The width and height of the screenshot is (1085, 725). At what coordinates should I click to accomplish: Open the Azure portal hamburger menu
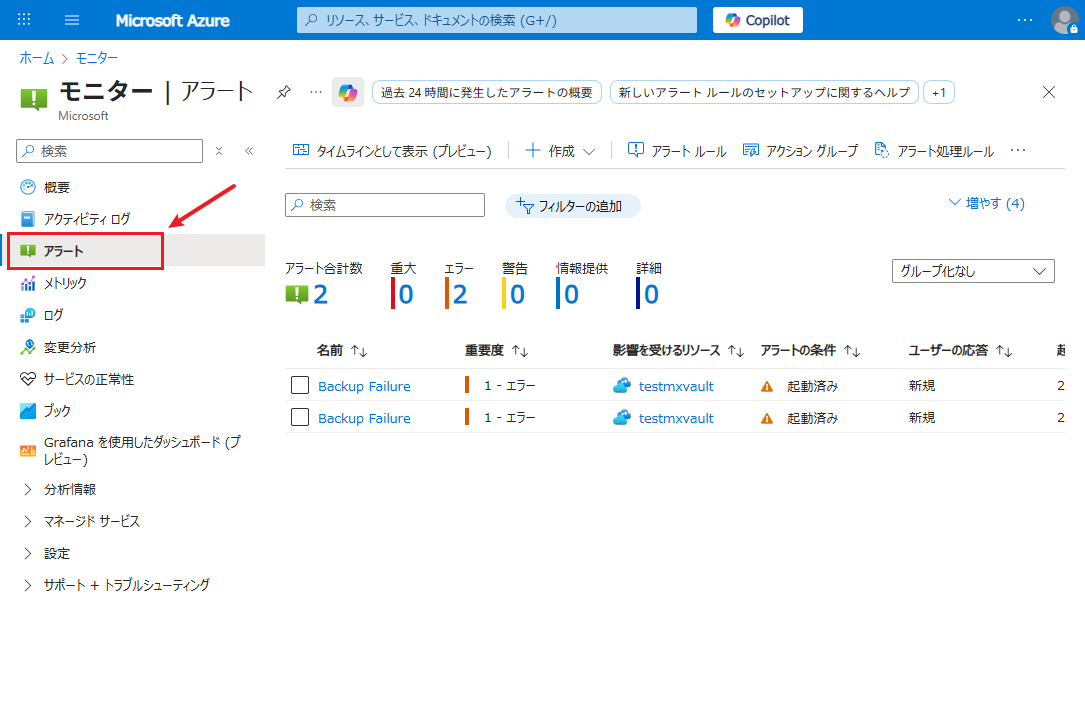(71, 20)
